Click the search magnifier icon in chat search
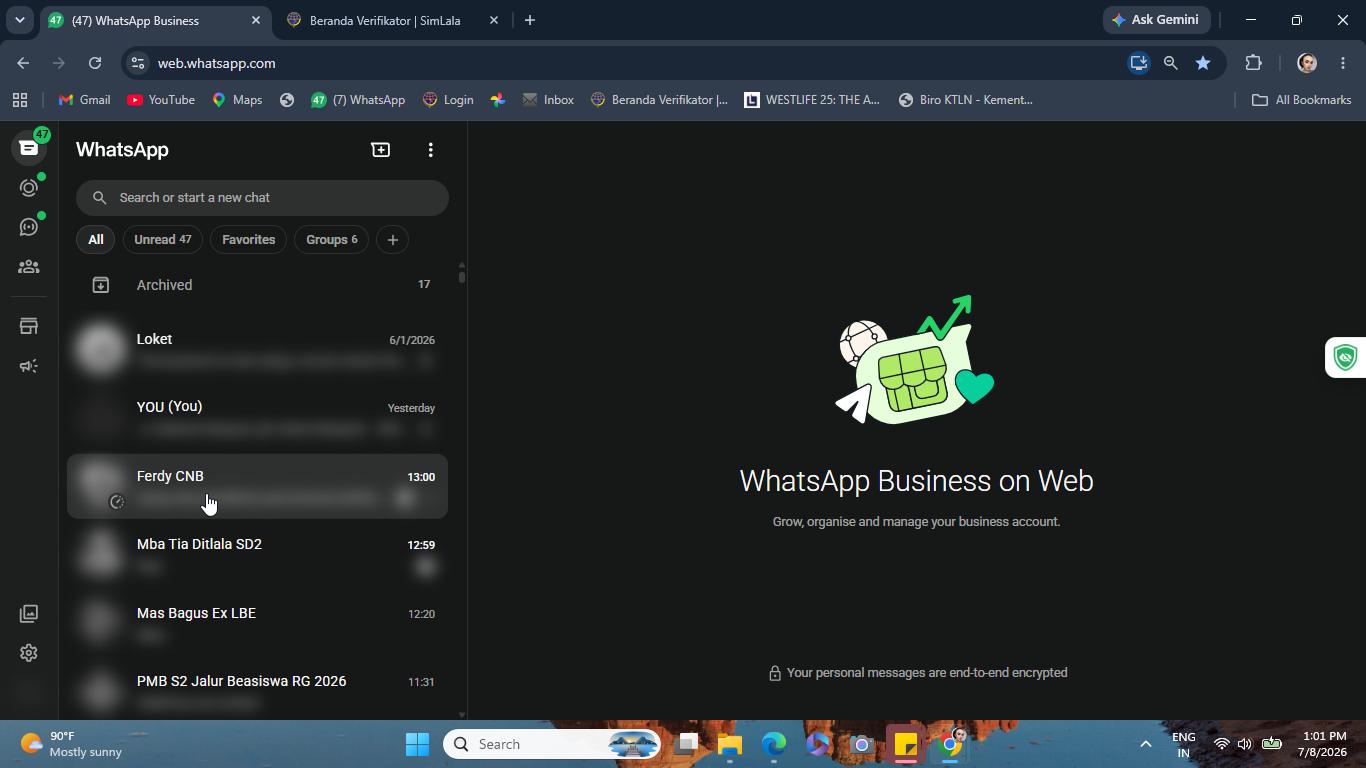Viewport: 1366px width, 768px height. click(99, 198)
